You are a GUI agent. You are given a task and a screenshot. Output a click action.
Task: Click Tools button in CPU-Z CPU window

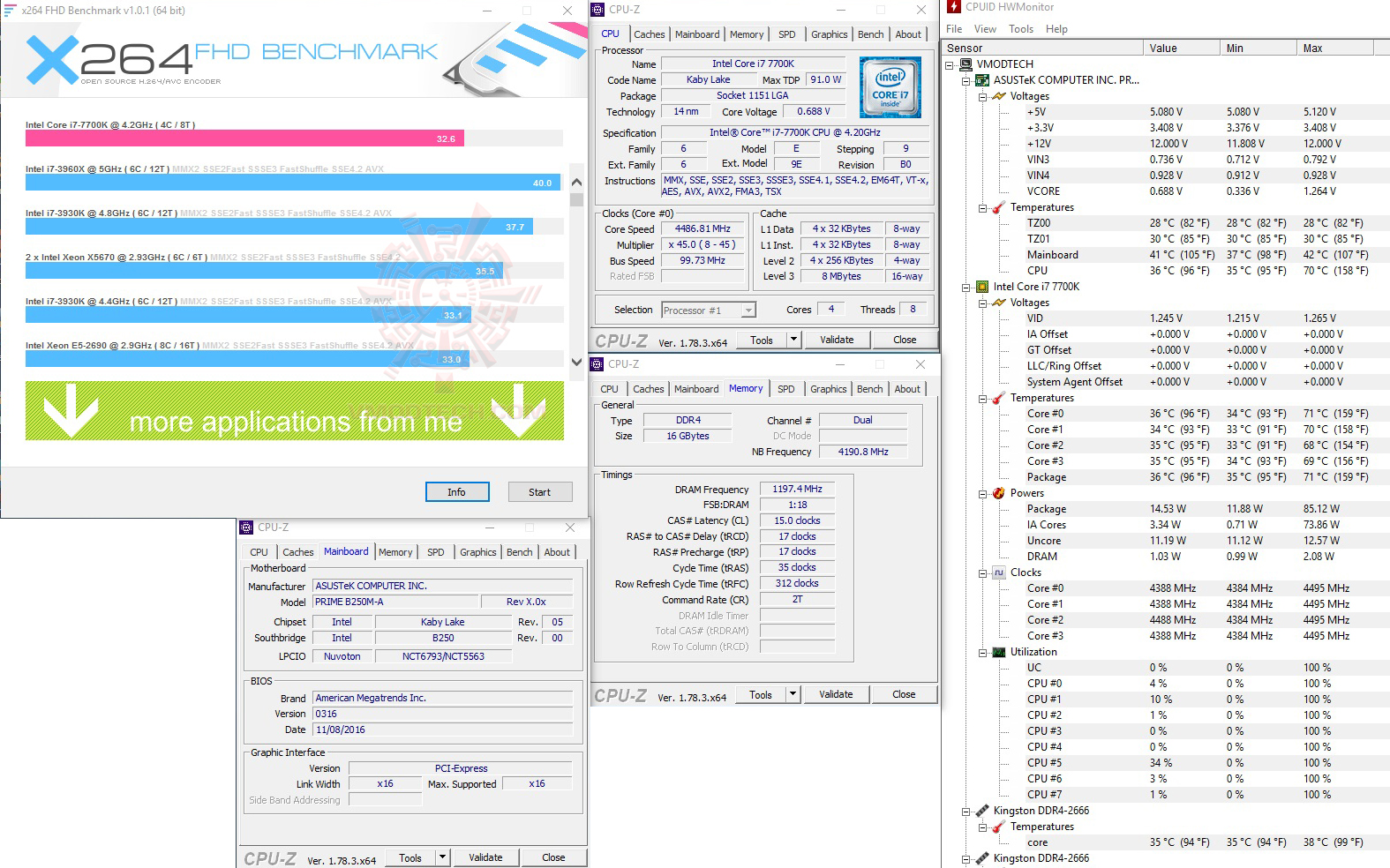coord(761,340)
